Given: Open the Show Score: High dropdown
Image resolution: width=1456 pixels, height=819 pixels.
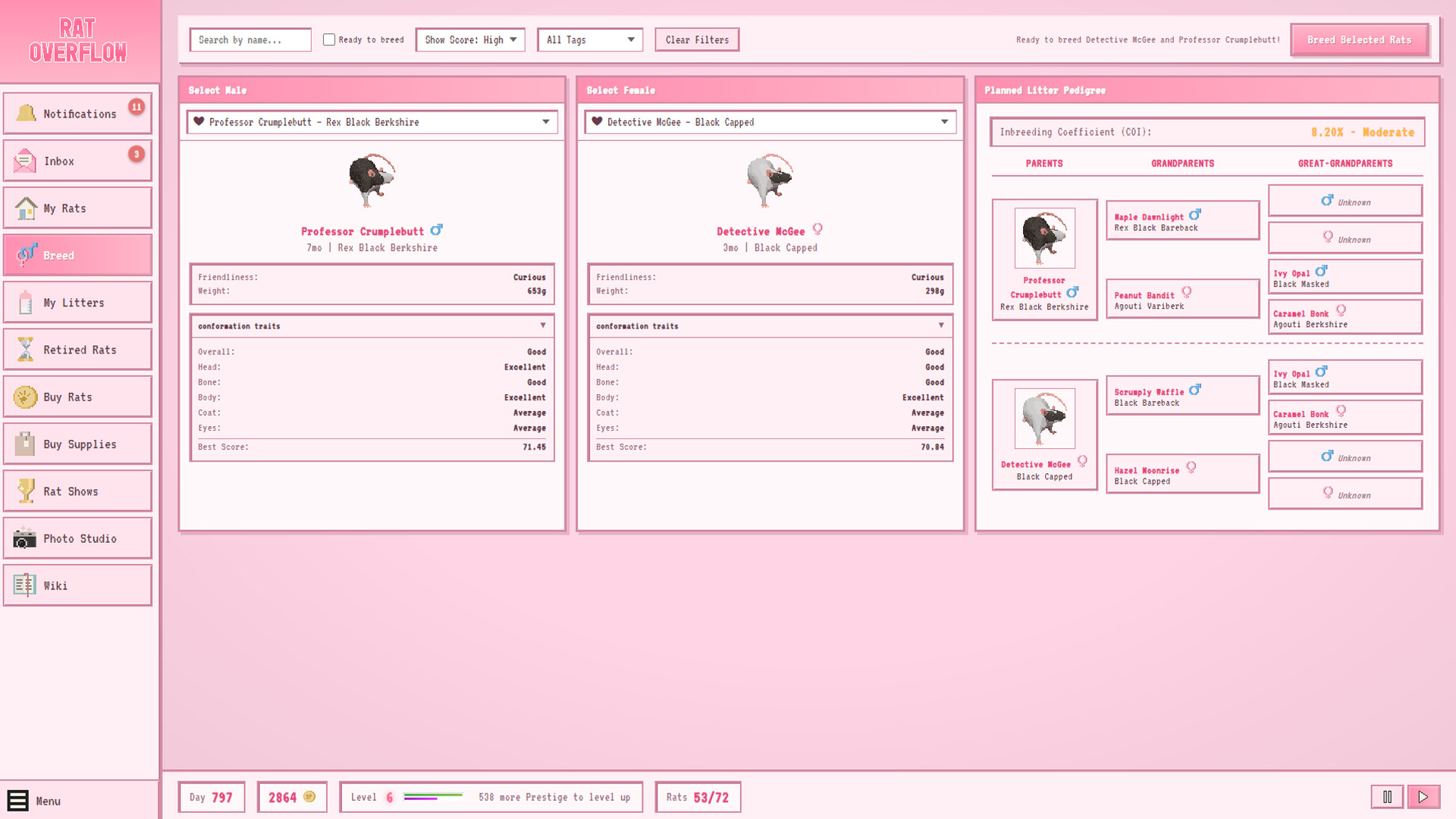Looking at the screenshot, I should [x=470, y=39].
